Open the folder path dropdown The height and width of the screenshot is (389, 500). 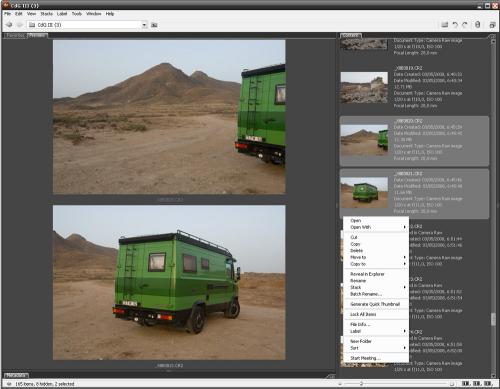[x=144, y=25]
